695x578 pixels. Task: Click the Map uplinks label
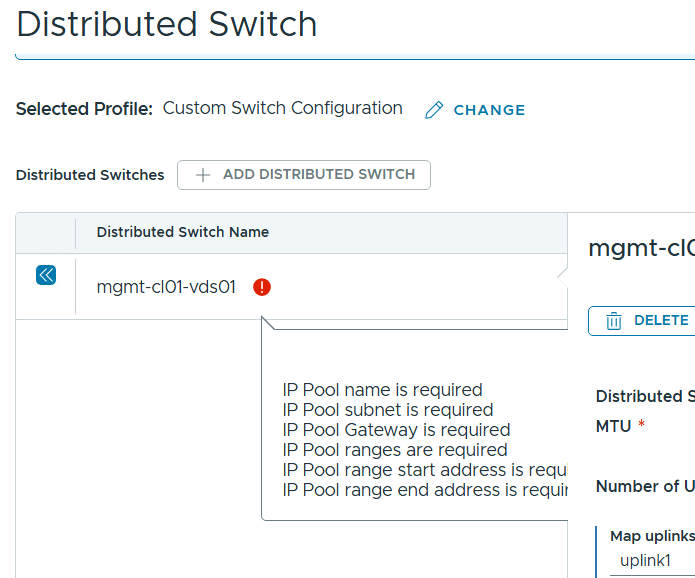(652, 536)
